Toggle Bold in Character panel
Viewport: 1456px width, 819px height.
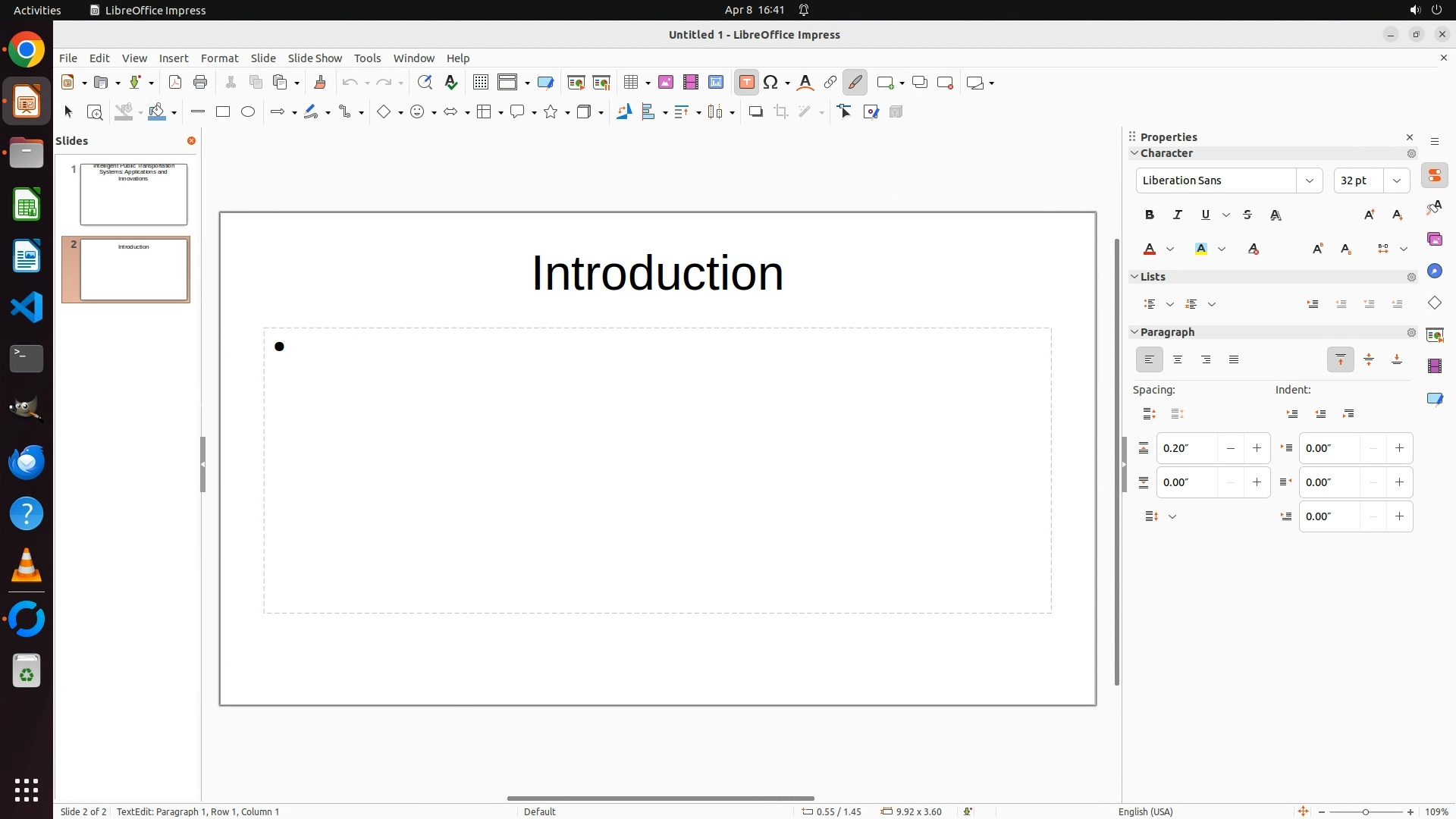[x=1150, y=215]
